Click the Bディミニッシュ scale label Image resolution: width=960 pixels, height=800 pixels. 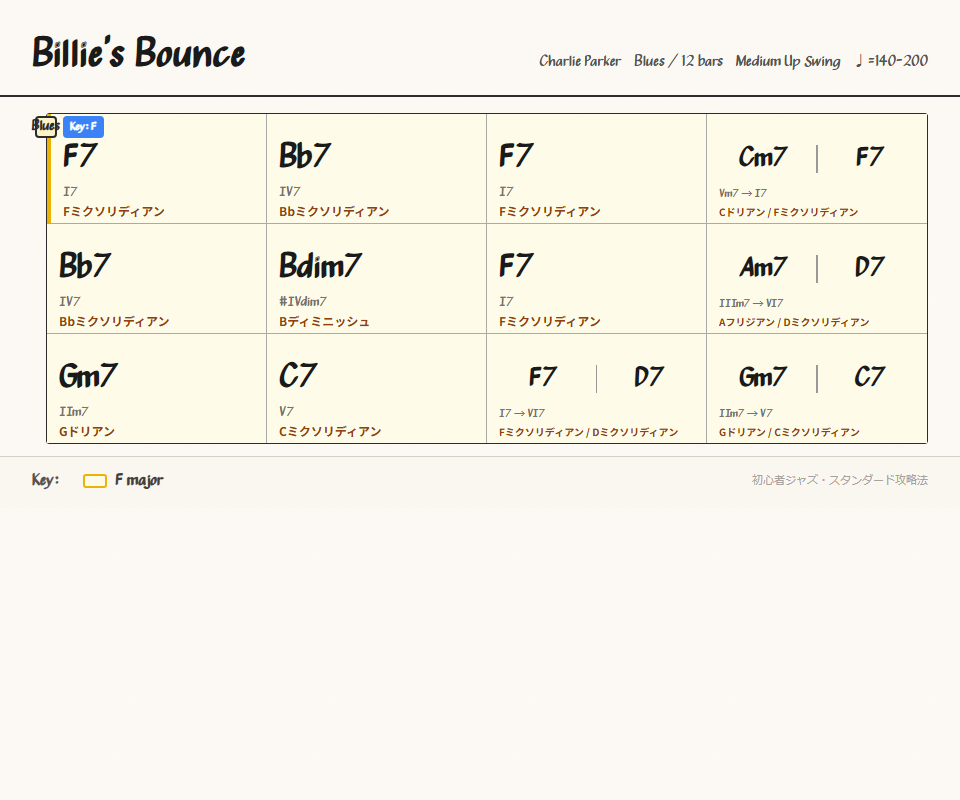click(x=323, y=321)
